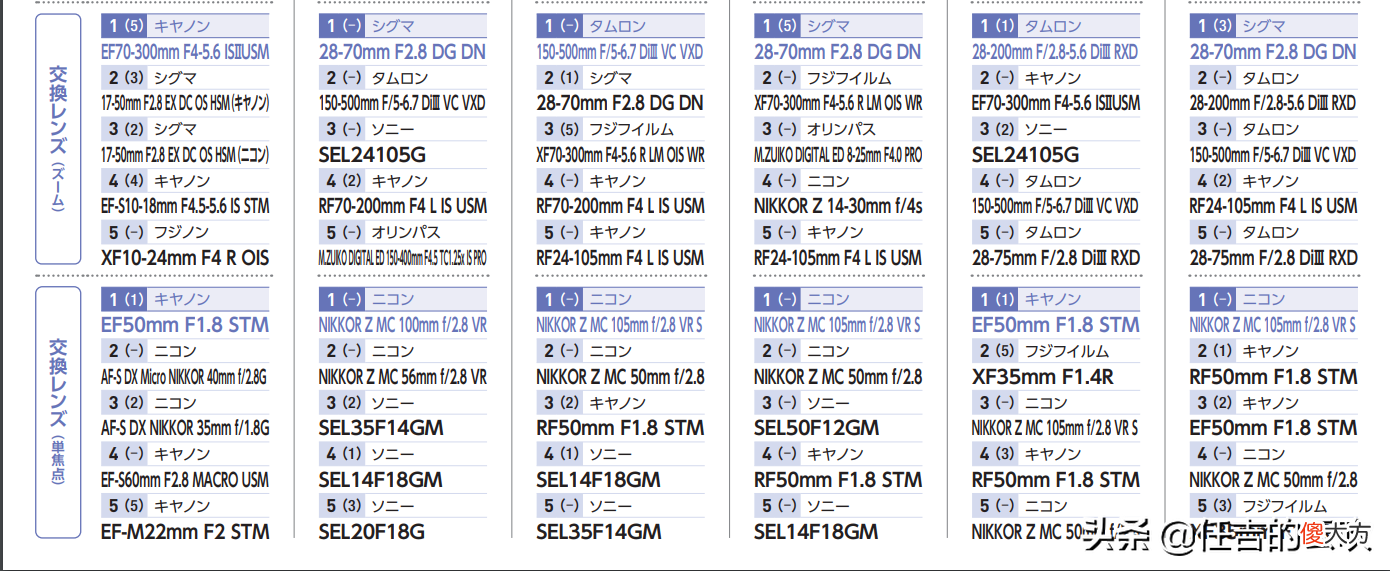Select the NIKKOR Z 14-30mm f/4s entry

(x=838, y=206)
